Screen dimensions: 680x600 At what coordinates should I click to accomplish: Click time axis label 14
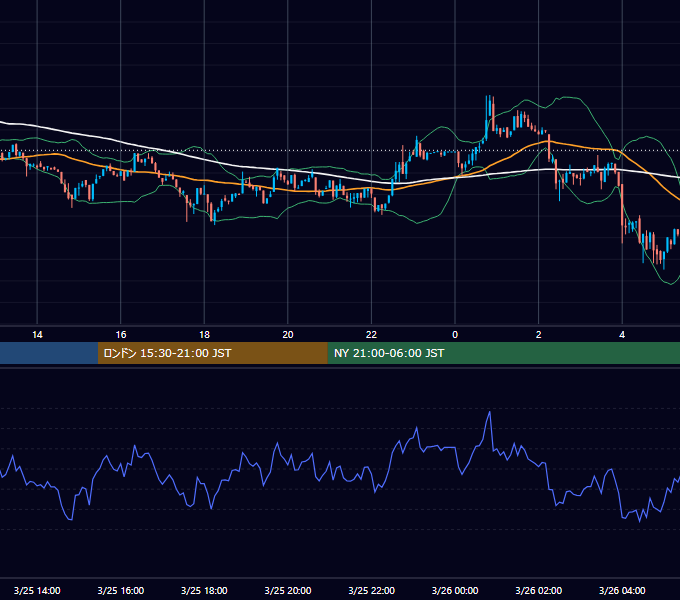tap(37, 335)
